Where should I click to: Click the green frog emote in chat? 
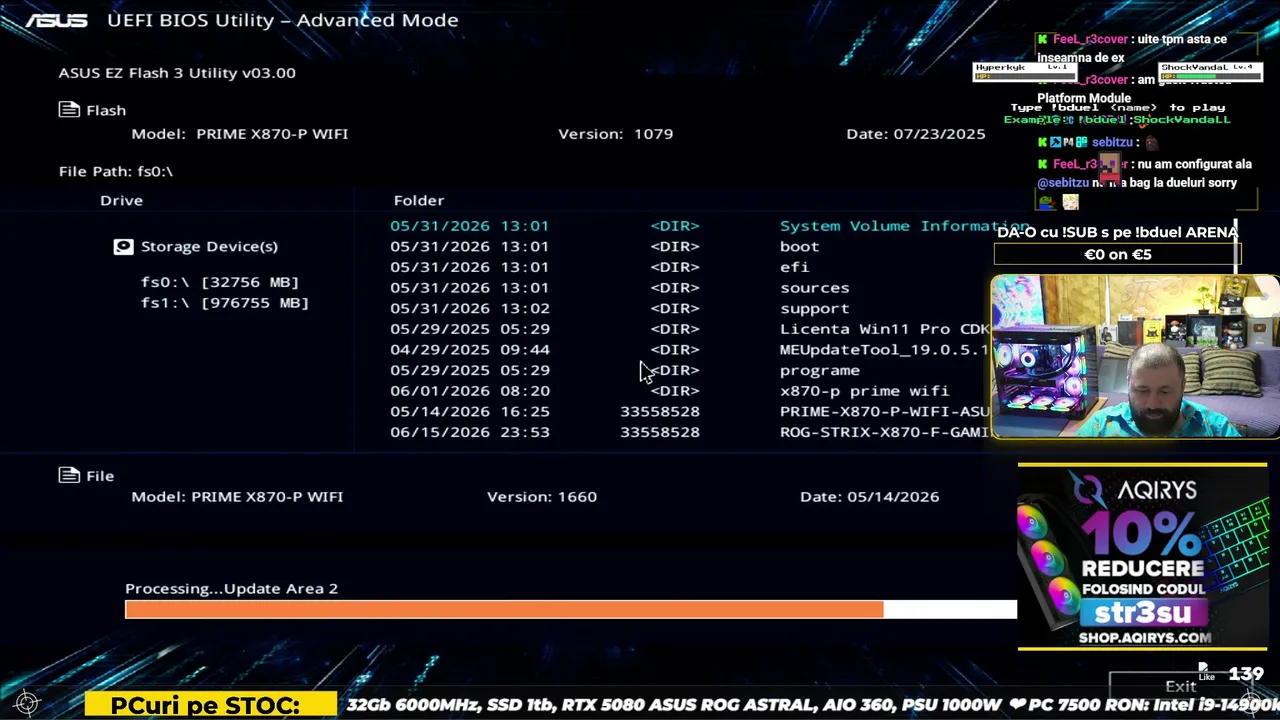[x=1046, y=202]
